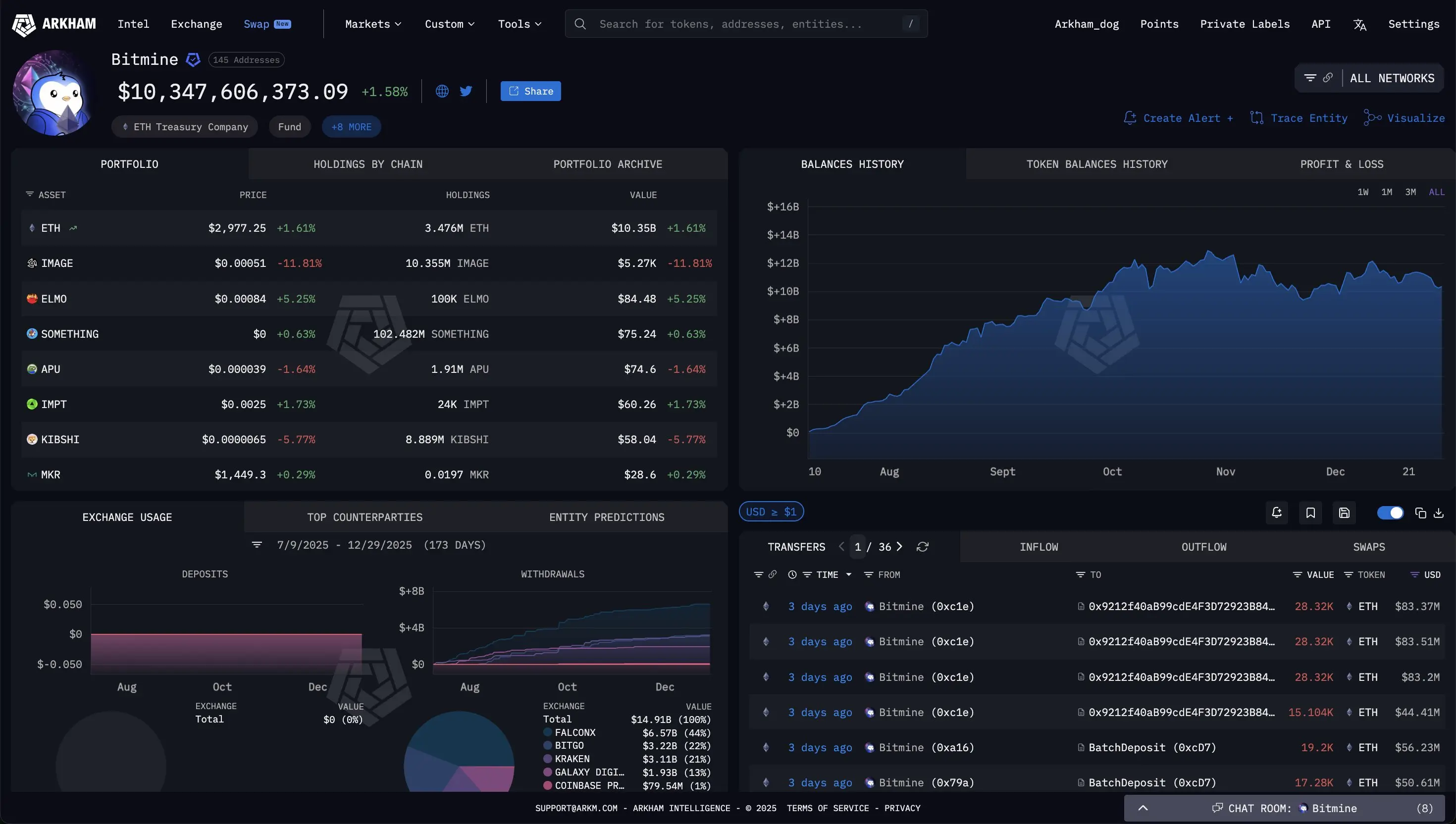The width and height of the screenshot is (1456, 824).
Task: Open the Profit & Loss tab
Action: (1341, 164)
